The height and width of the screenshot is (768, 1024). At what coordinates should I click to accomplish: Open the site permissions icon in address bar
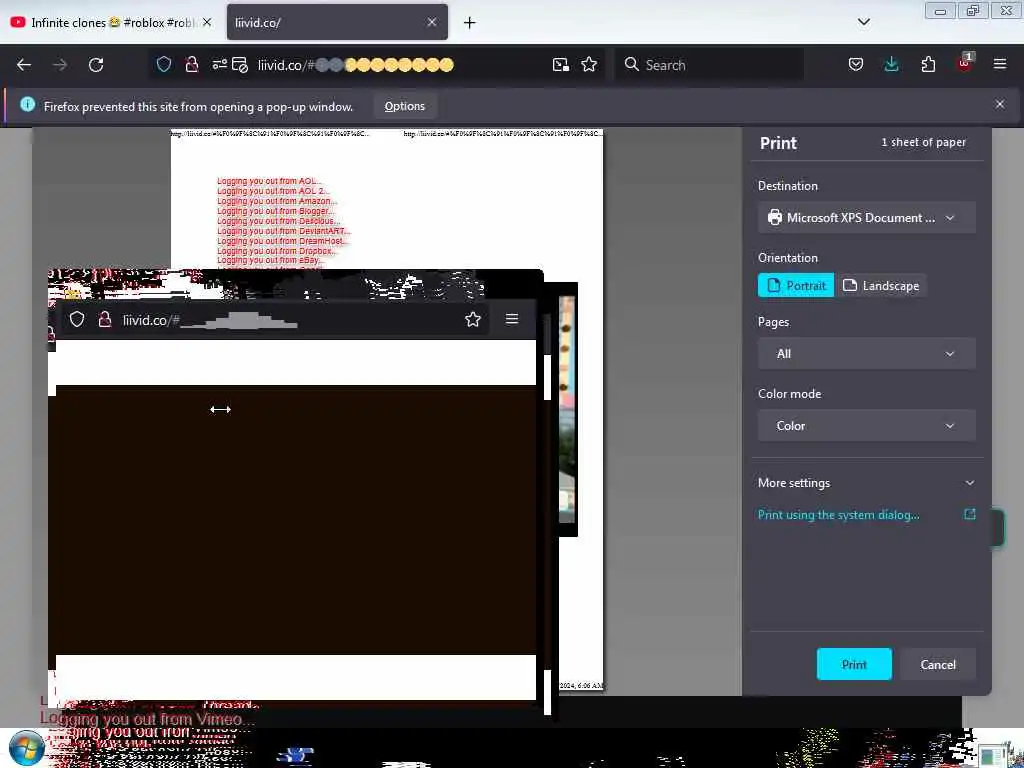[x=219, y=64]
